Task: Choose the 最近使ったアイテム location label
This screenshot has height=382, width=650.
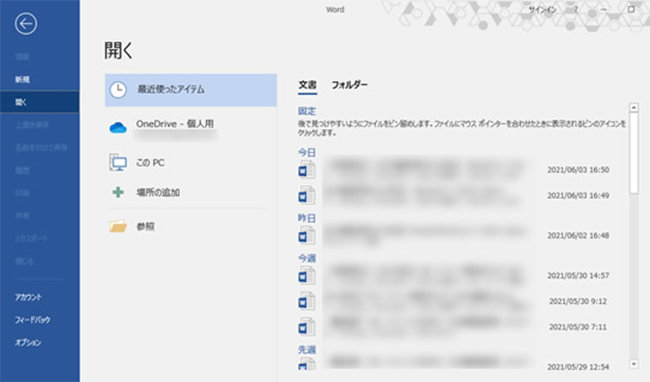Action: point(171,89)
